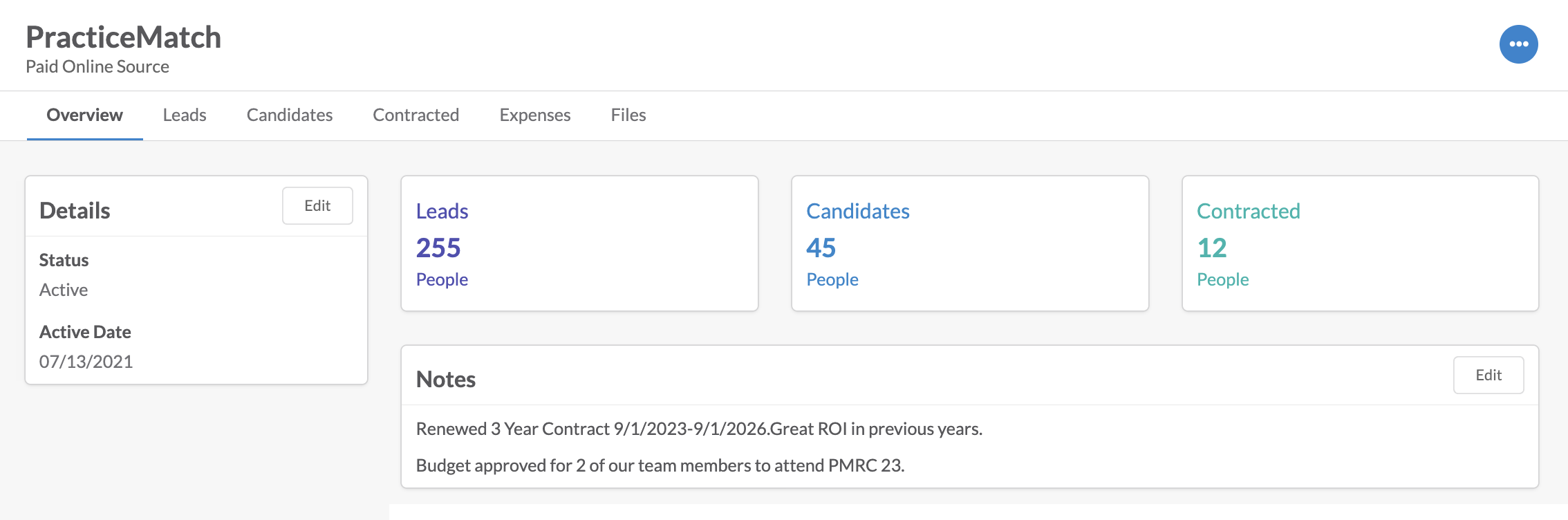
Task: Go to the Contracted tab
Action: point(416,115)
